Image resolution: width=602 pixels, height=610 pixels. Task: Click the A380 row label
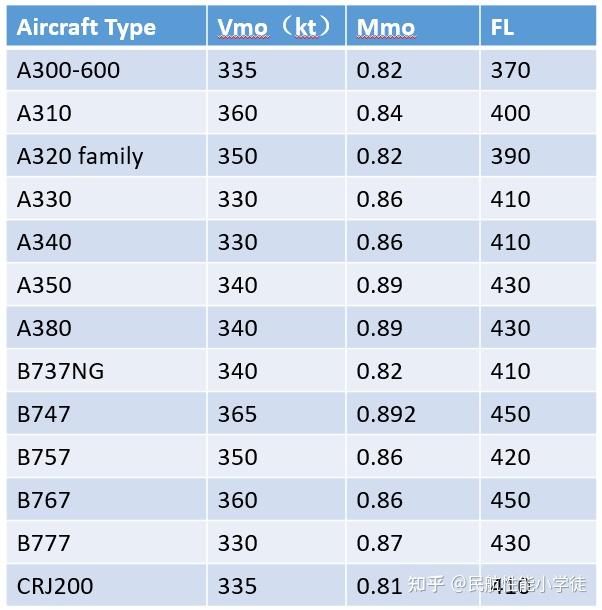tap(45, 329)
